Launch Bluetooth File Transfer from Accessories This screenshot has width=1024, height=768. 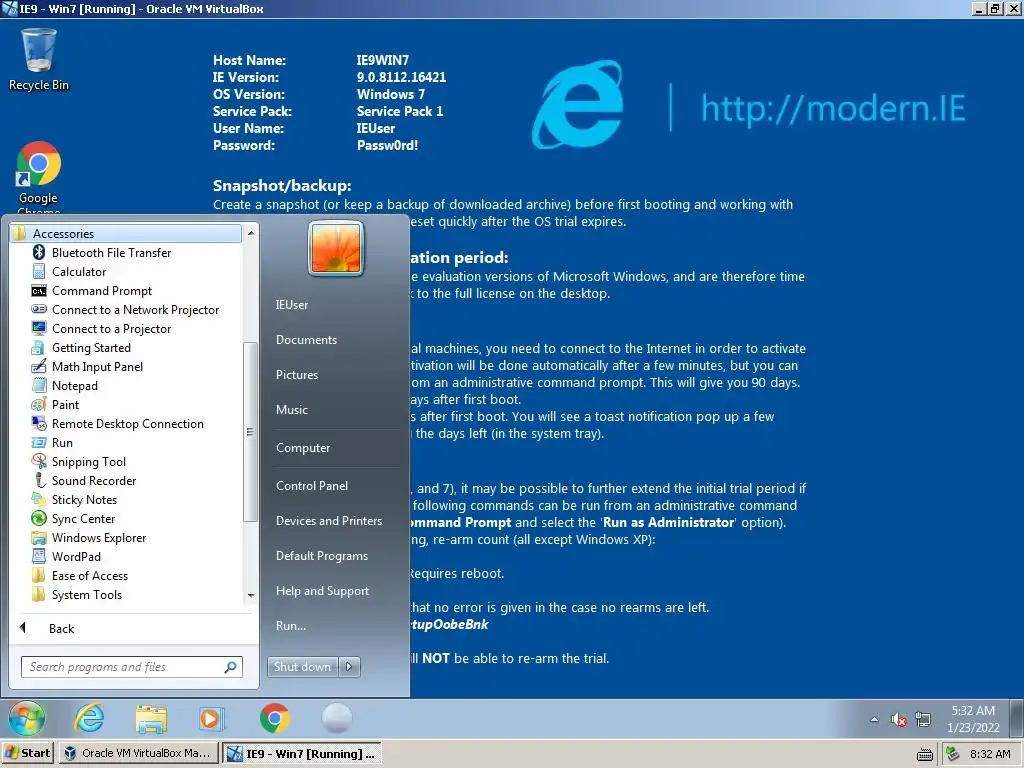(x=111, y=253)
